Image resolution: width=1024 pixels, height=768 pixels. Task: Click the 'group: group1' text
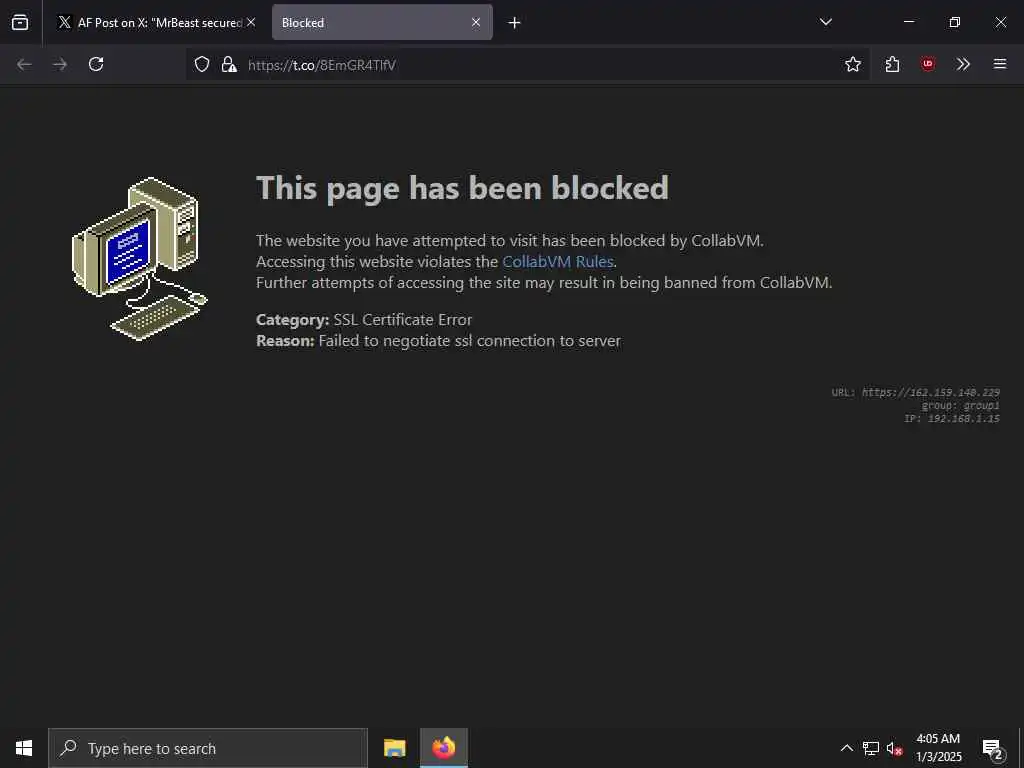(960, 406)
